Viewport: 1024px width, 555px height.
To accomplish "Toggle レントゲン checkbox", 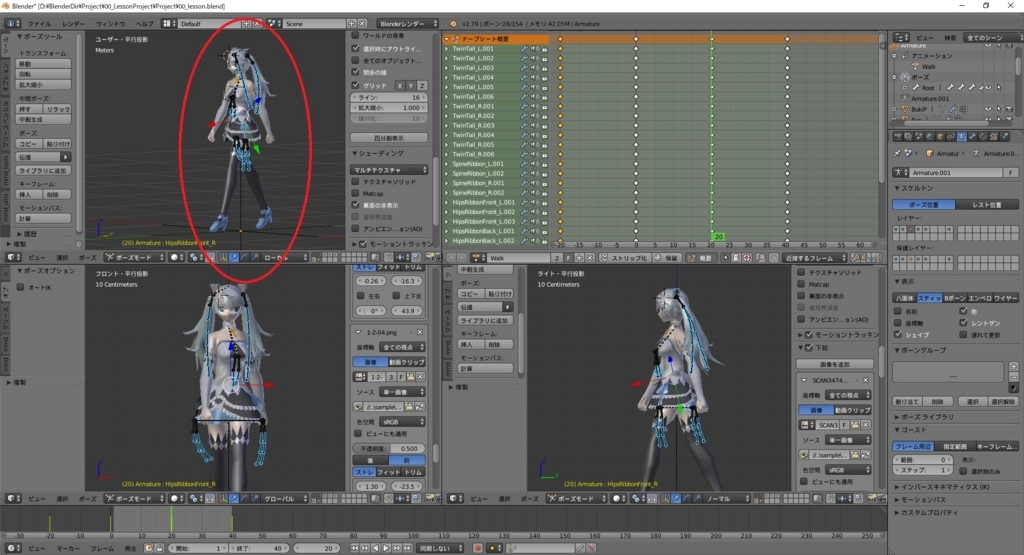I will pyautogui.click(x=963, y=323).
